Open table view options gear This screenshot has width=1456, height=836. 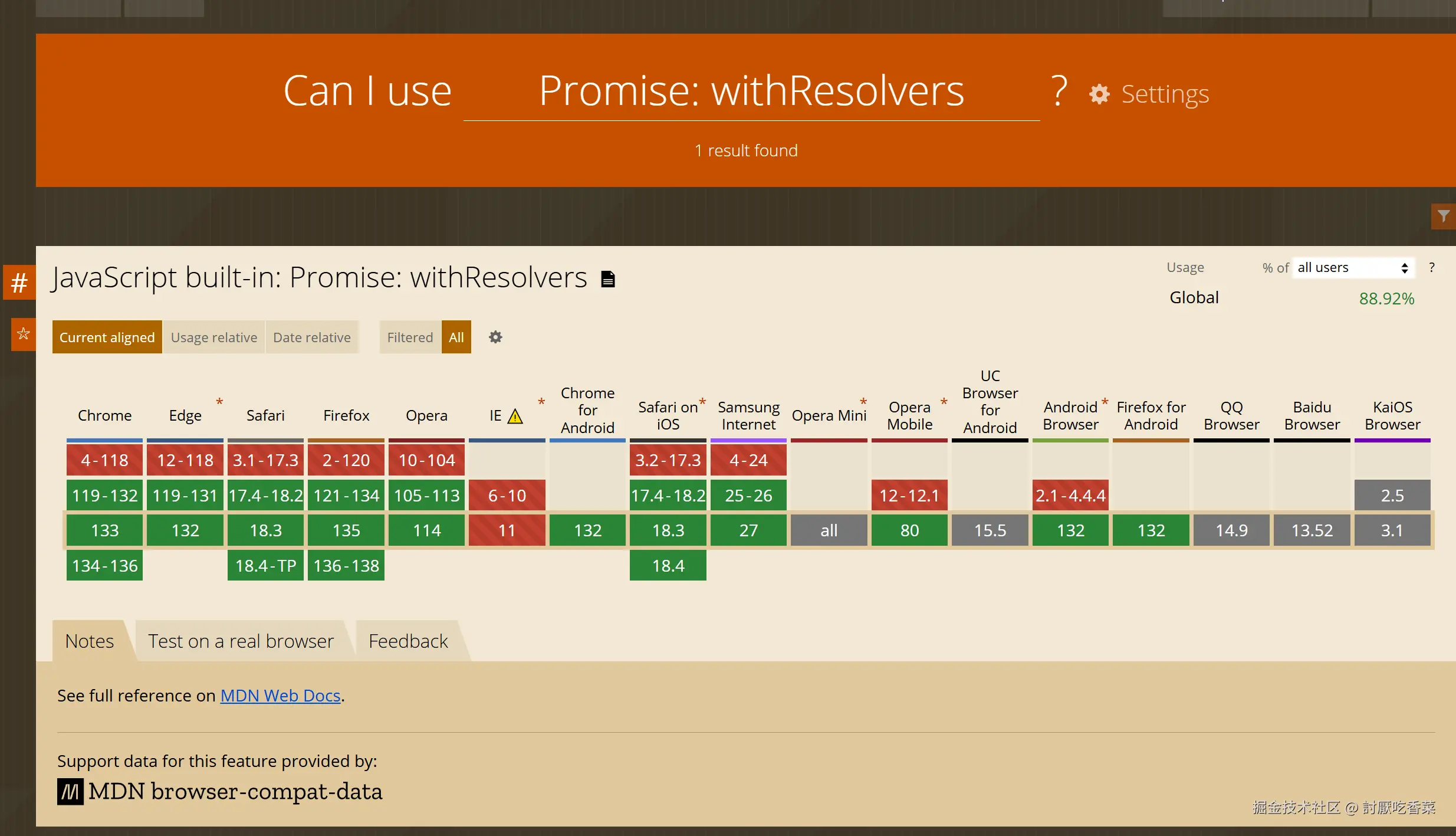pyautogui.click(x=495, y=337)
